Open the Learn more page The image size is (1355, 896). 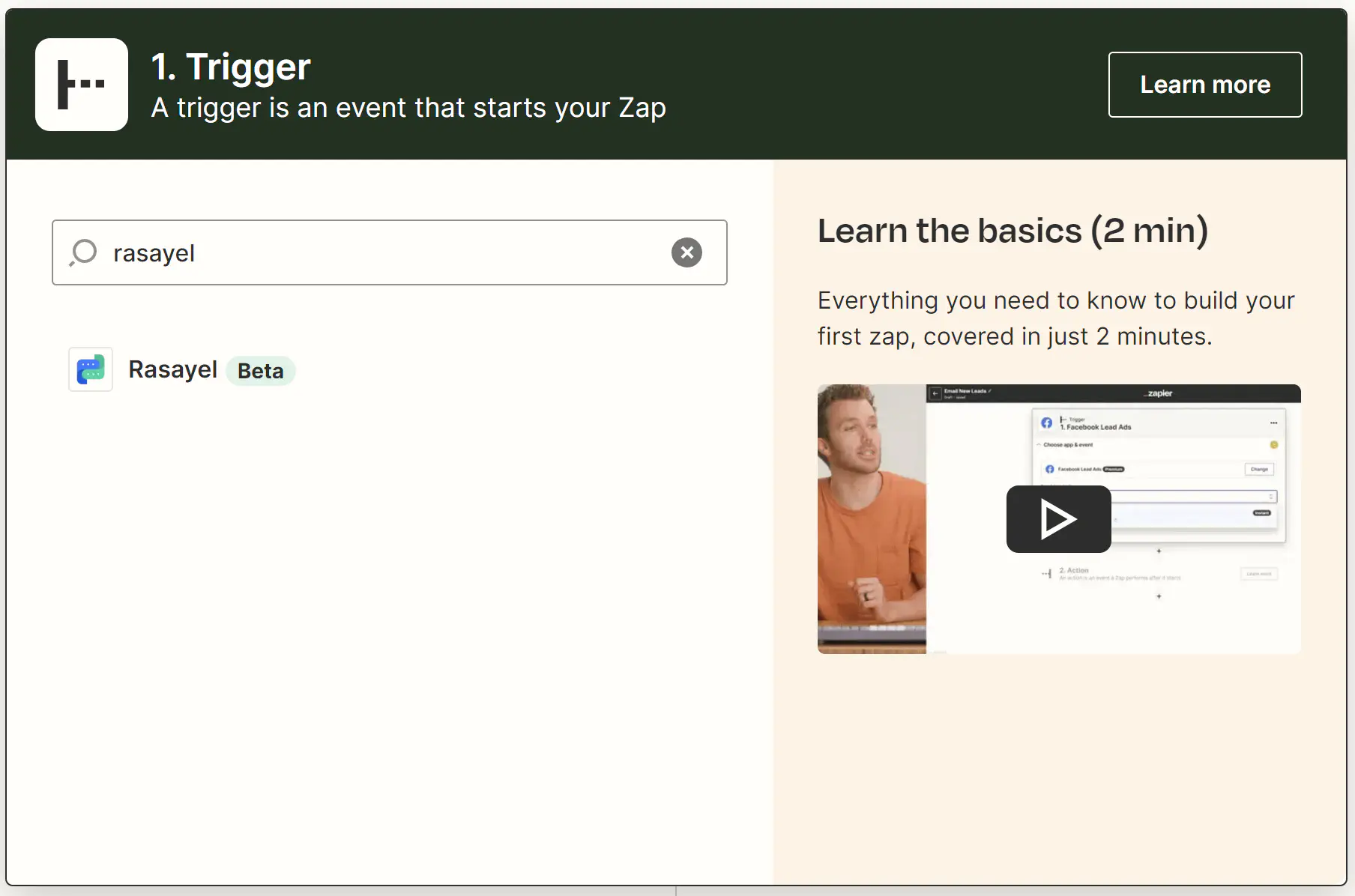pos(1204,84)
